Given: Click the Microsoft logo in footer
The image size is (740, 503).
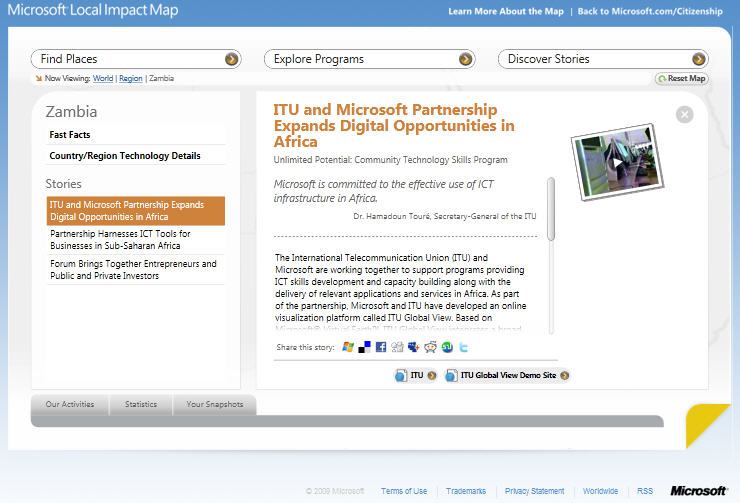Looking at the screenshot, I should [x=698, y=491].
